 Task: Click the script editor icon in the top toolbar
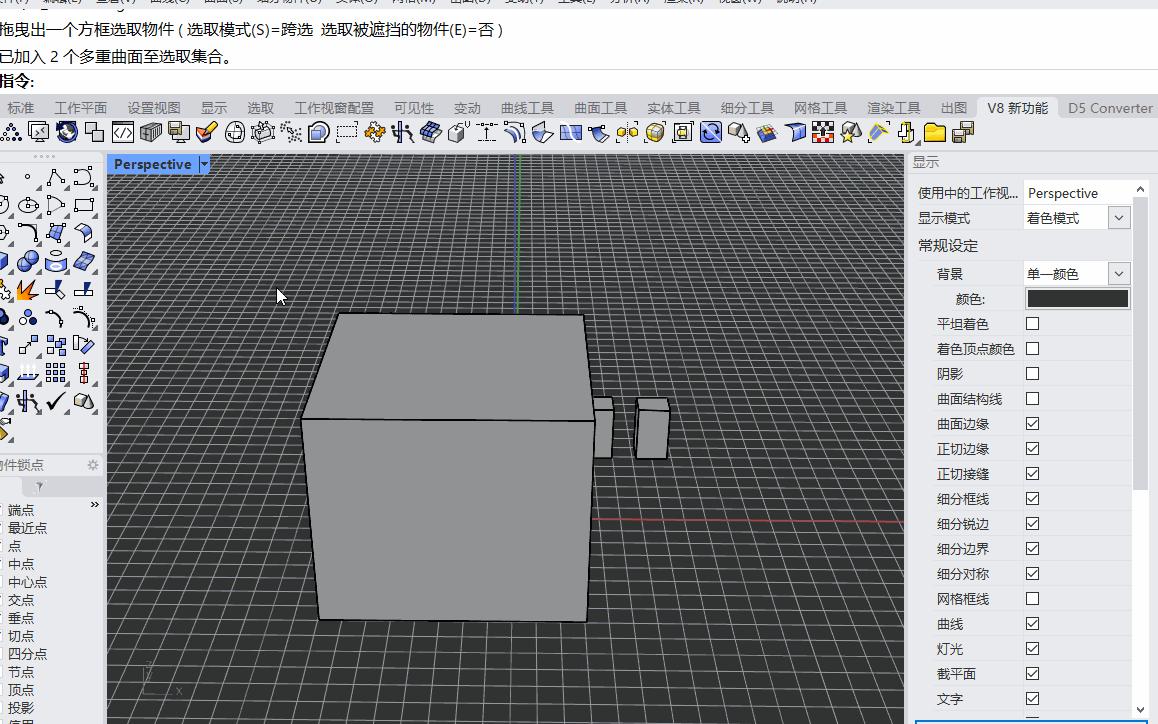click(x=122, y=132)
